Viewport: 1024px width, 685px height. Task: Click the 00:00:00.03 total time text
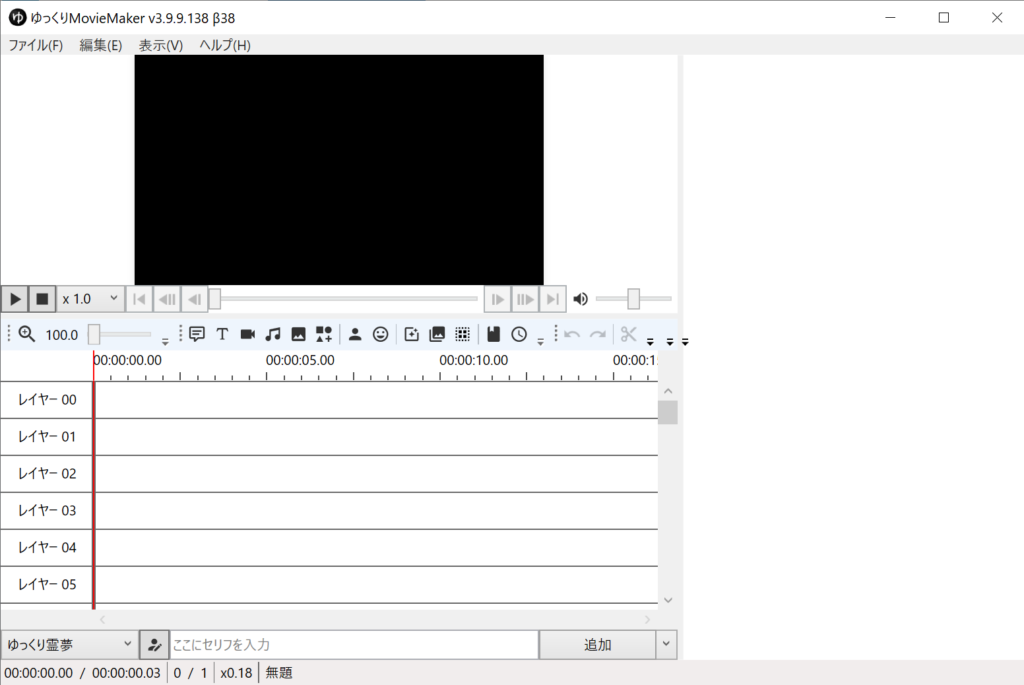126,673
